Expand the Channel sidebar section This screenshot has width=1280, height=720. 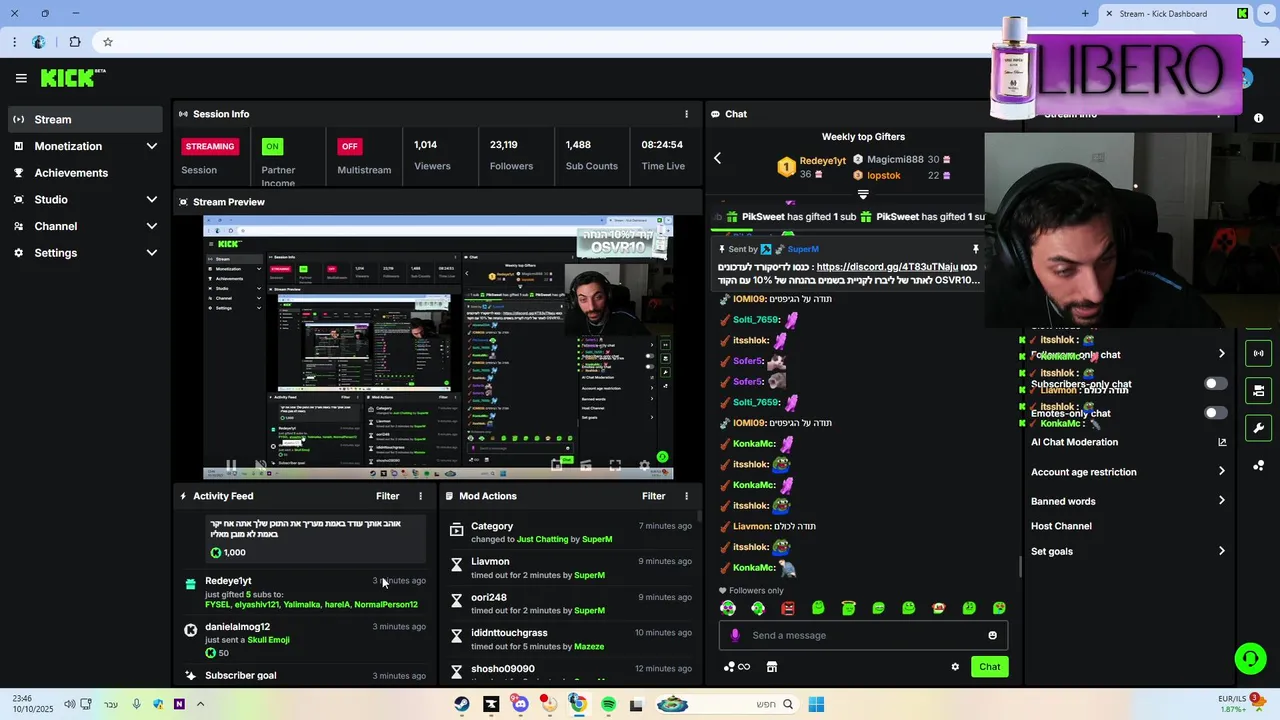pyautogui.click(x=85, y=226)
